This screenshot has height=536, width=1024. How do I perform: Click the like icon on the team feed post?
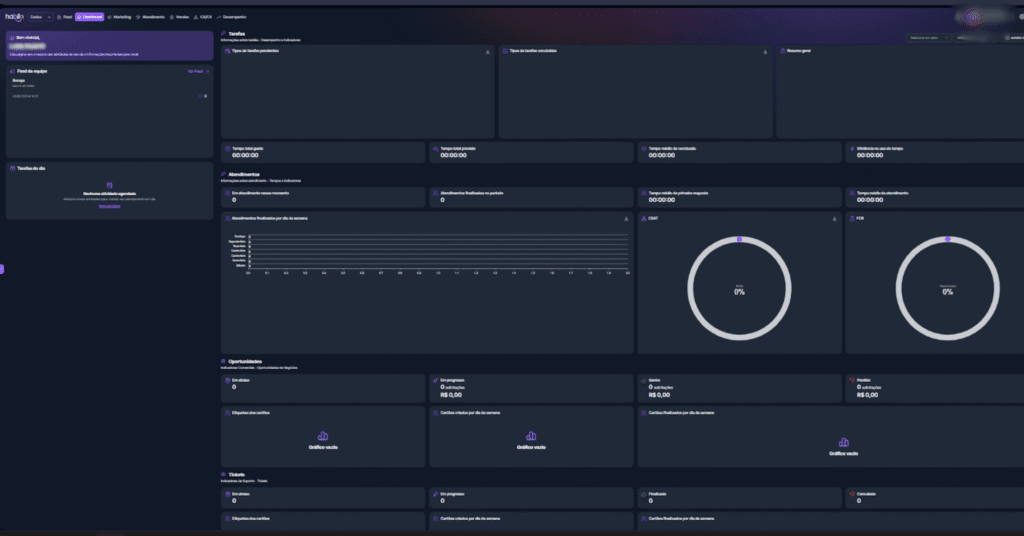tap(200, 97)
